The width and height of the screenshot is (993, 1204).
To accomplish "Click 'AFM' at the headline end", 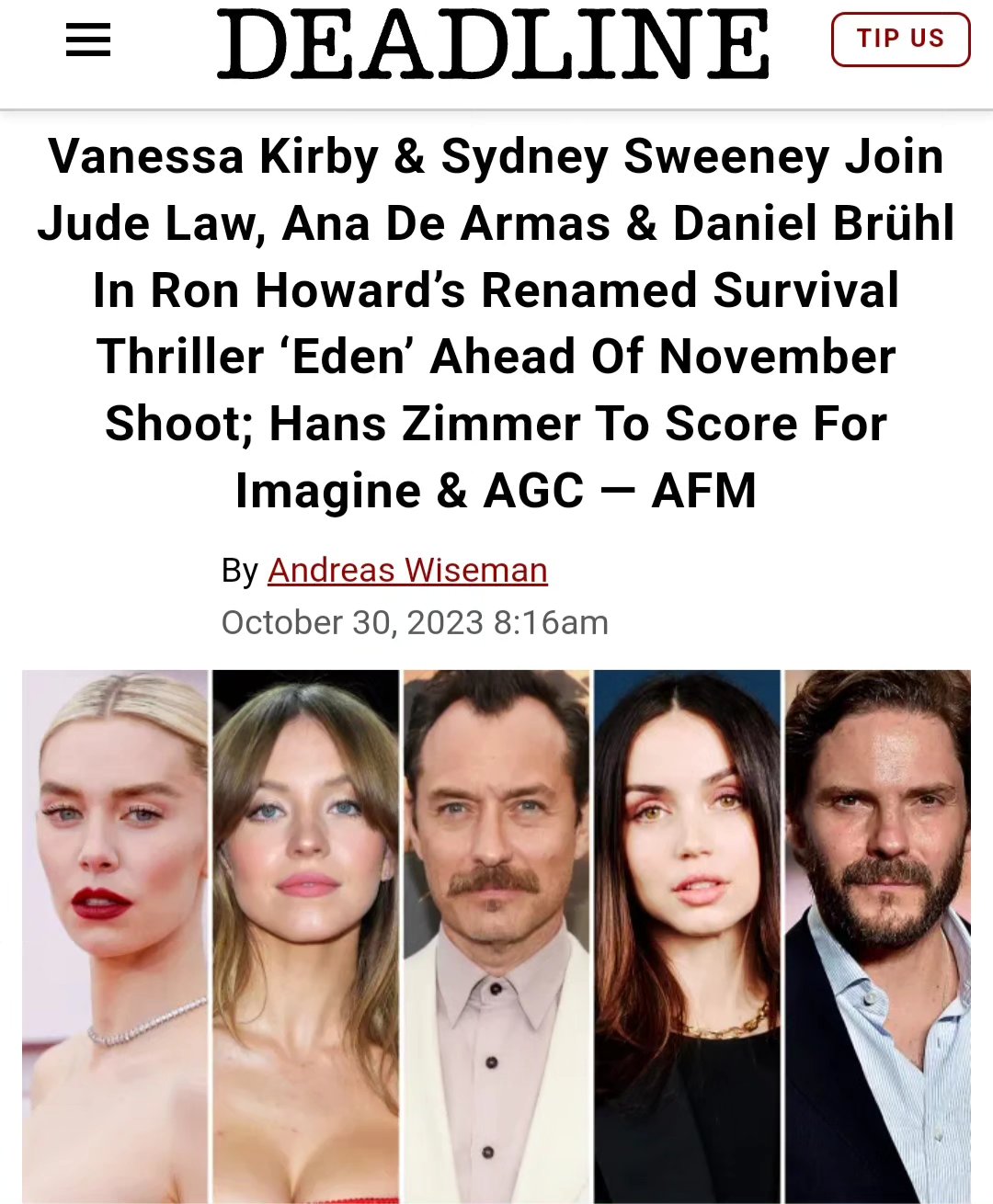I will (703, 491).
